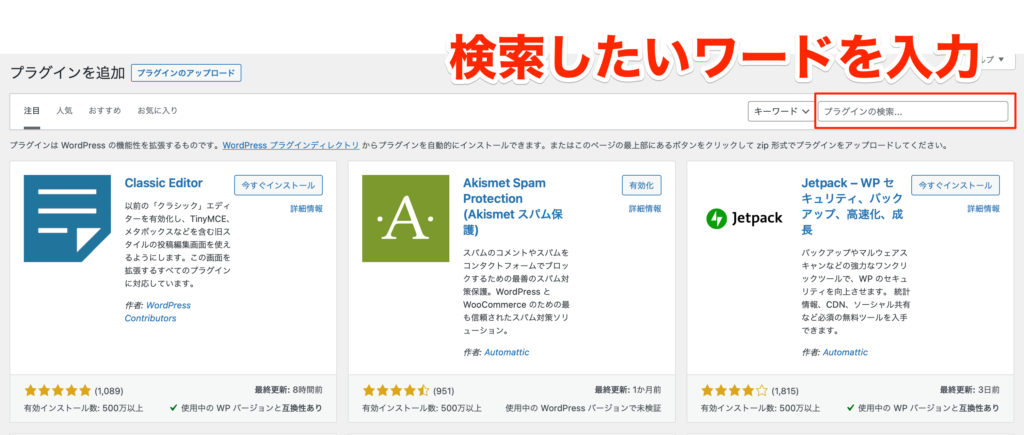Open WordPress Contributors author link
The width and height of the screenshot is (1024, 435).
(x=157, y=312)
